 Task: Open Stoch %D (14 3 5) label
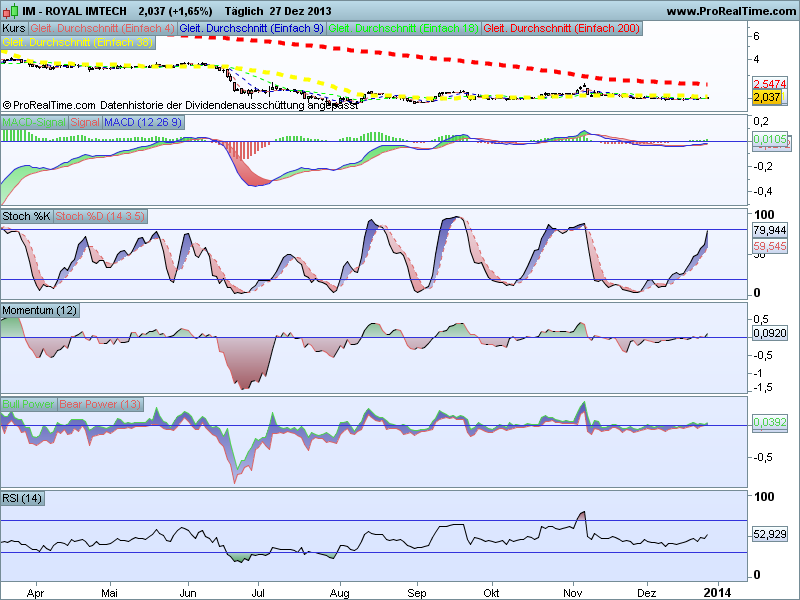point(100,216)
